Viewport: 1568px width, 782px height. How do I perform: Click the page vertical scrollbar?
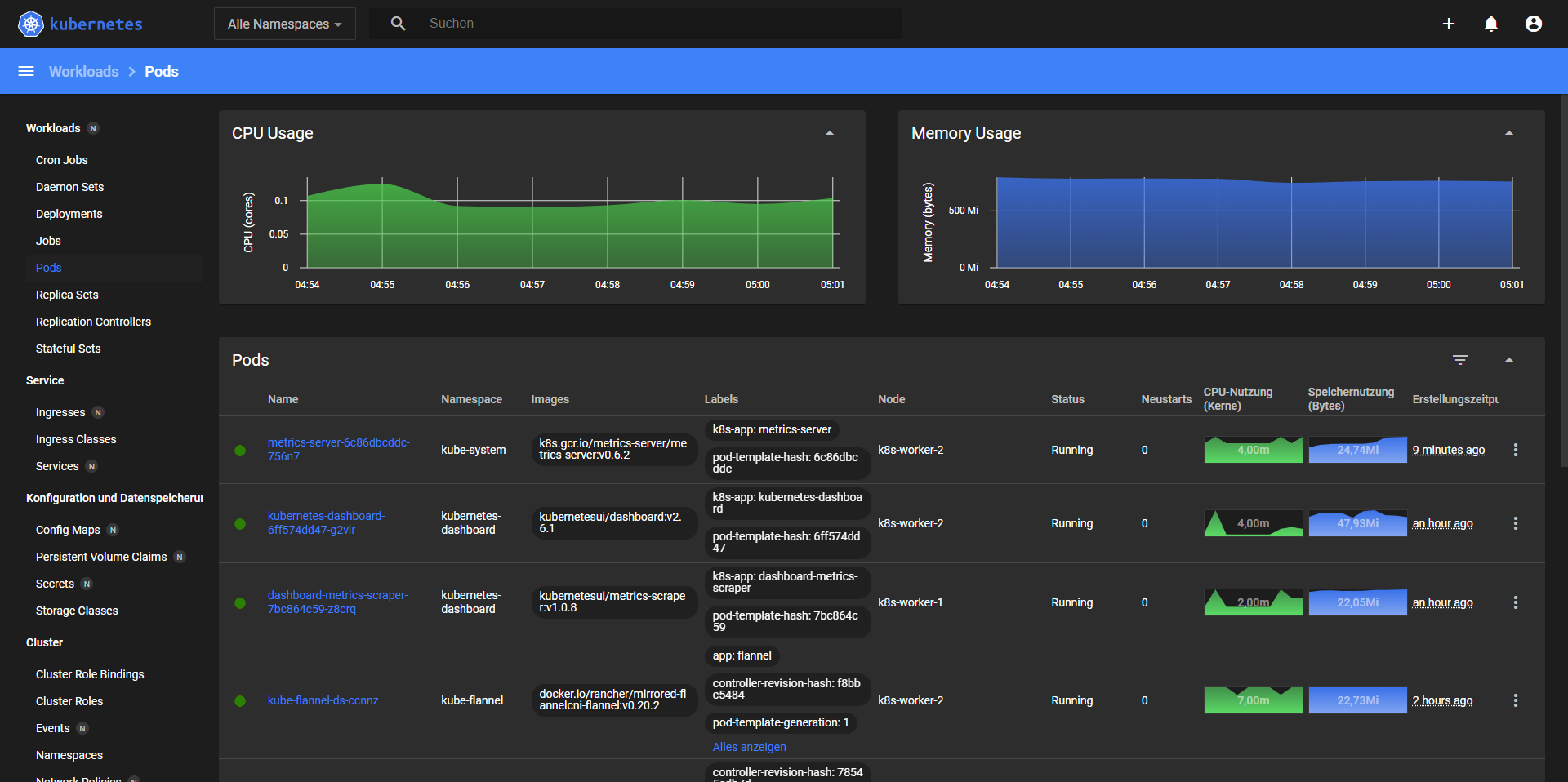[1564, 280]
